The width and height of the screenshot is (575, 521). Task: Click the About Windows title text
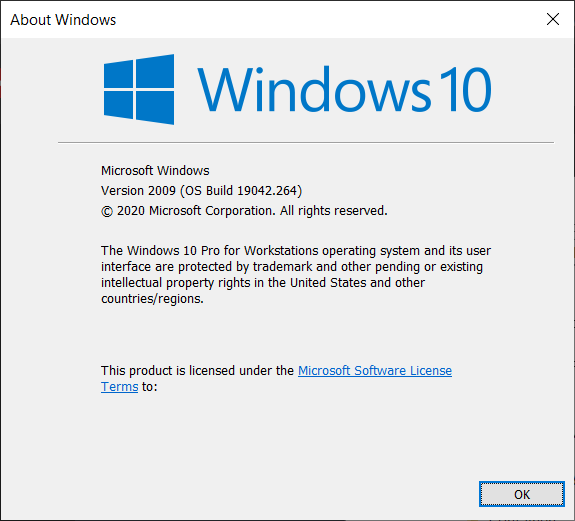click(63, 20)
